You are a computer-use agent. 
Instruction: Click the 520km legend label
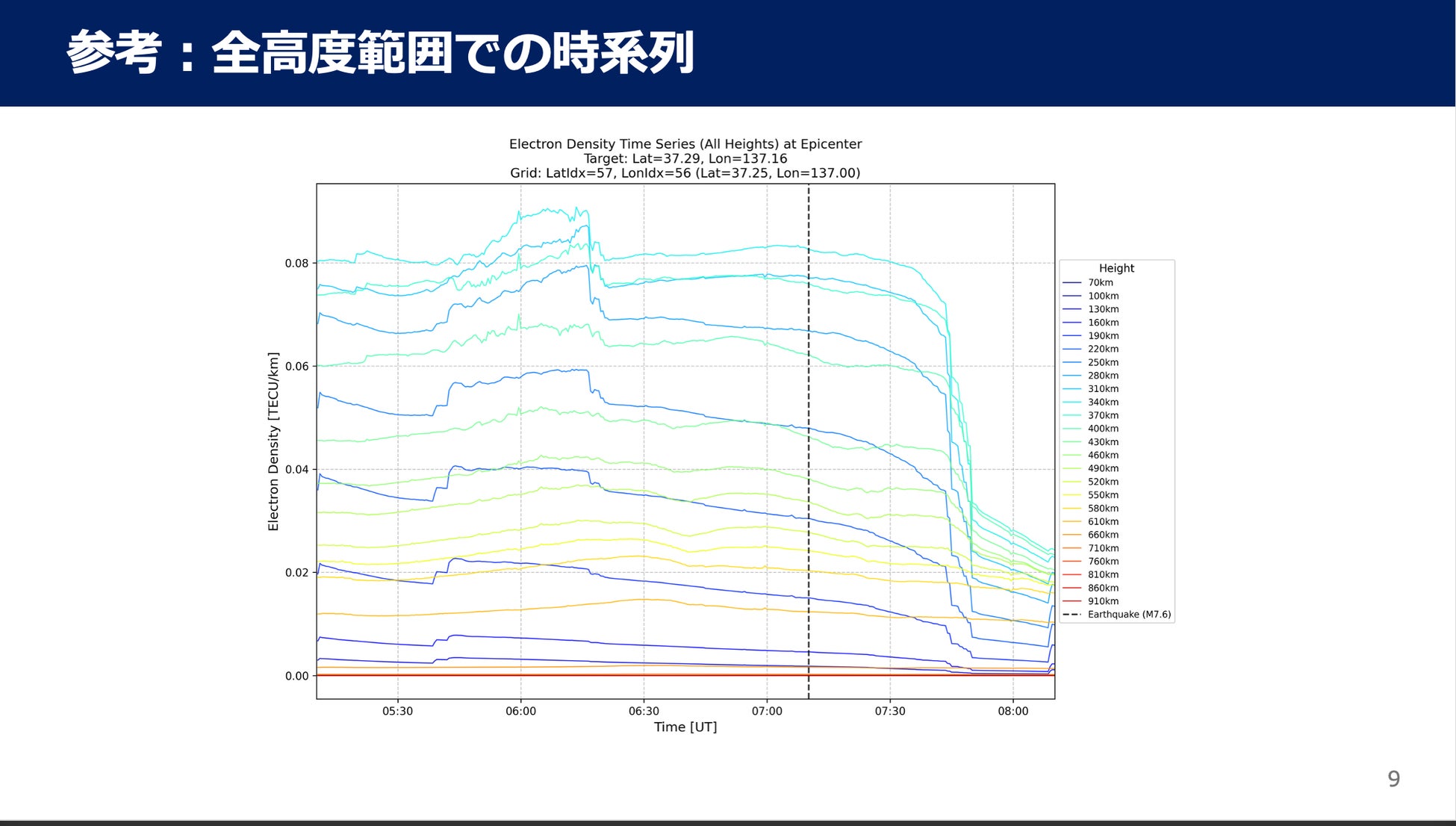[x=1103, y=482]
